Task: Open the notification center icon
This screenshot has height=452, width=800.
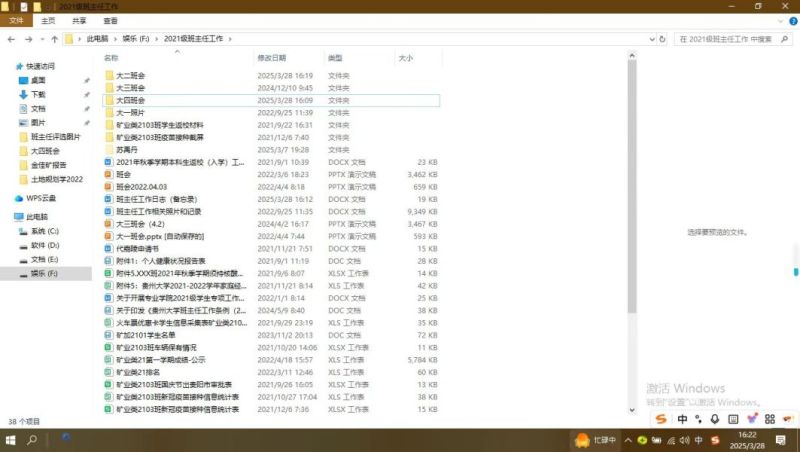Action: (781, 440)
